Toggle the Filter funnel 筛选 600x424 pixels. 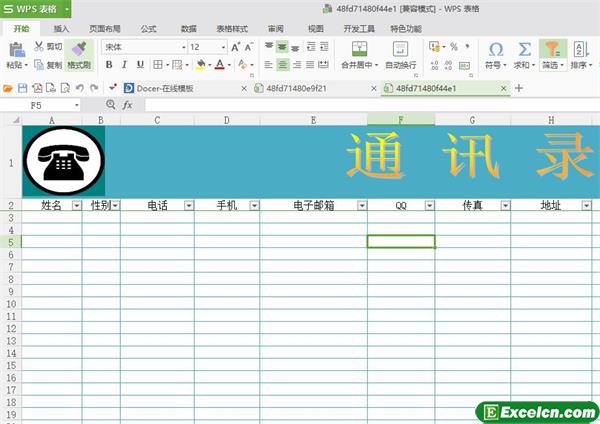pos(553,55)
